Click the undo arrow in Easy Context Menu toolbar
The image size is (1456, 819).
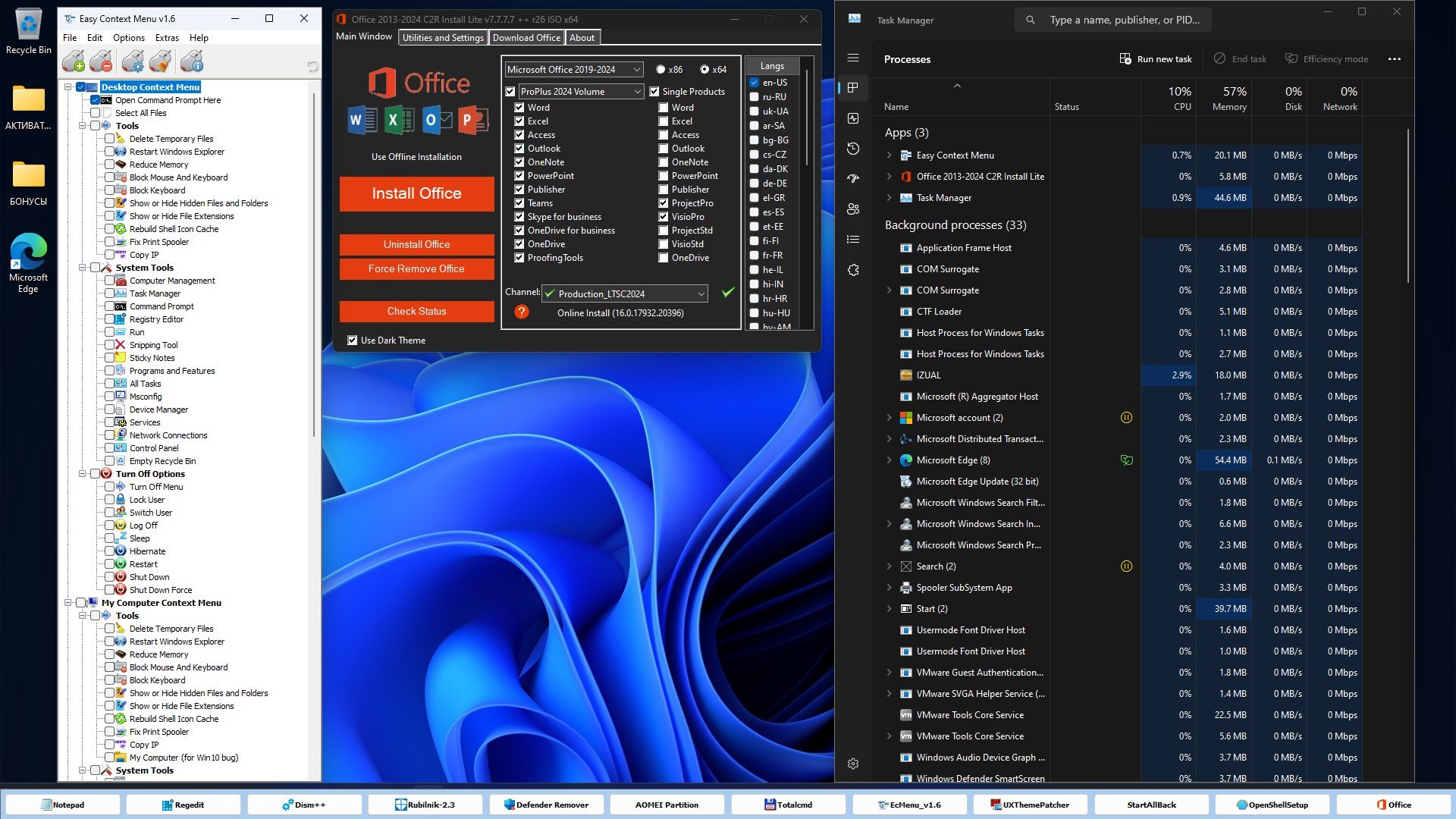tap(312, 67)
